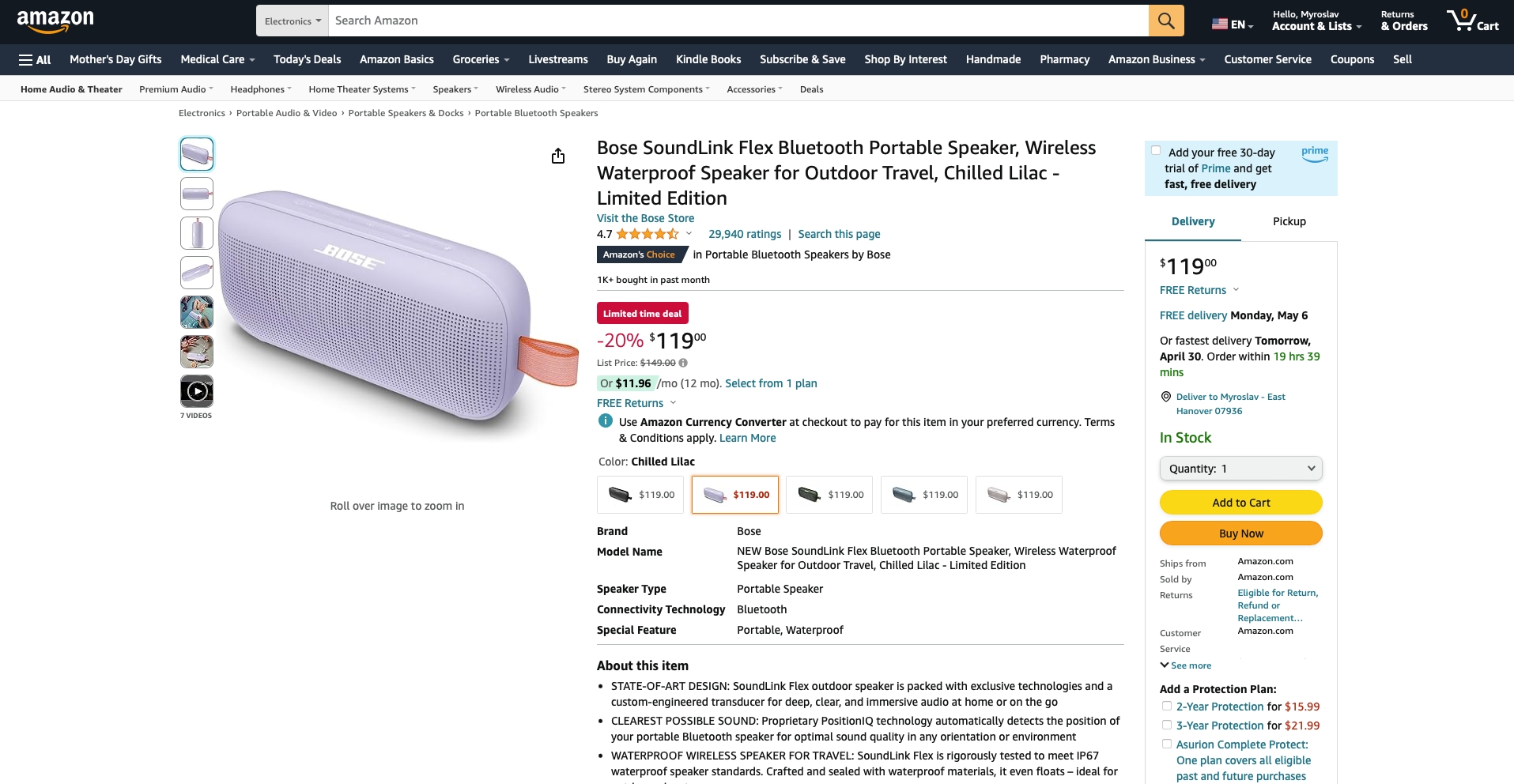Open Today's Deals in navigation bar
The height and width of the screenshot is (784, 1514).
click(x=307, y=59)
